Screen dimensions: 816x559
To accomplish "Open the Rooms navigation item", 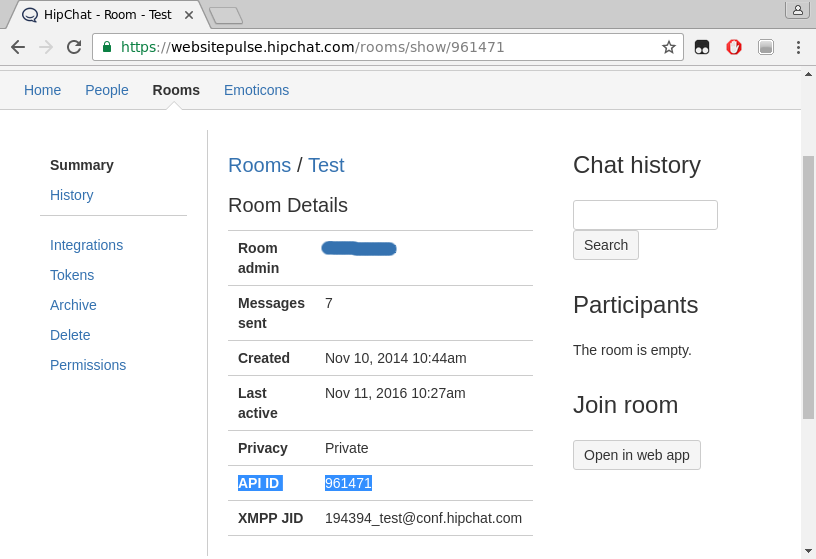I will coord(176,90).
